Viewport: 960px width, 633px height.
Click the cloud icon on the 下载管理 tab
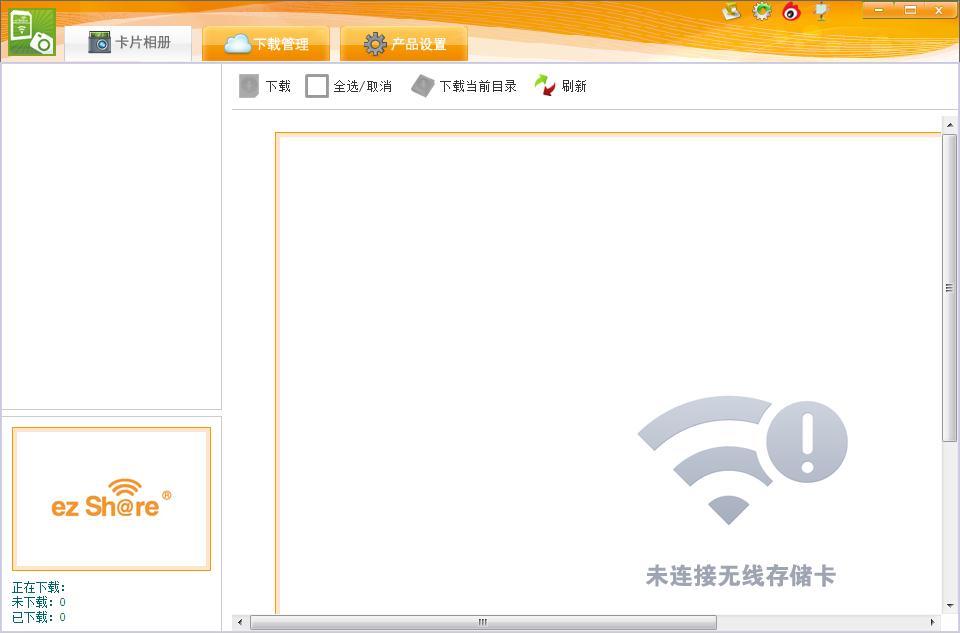238,43
